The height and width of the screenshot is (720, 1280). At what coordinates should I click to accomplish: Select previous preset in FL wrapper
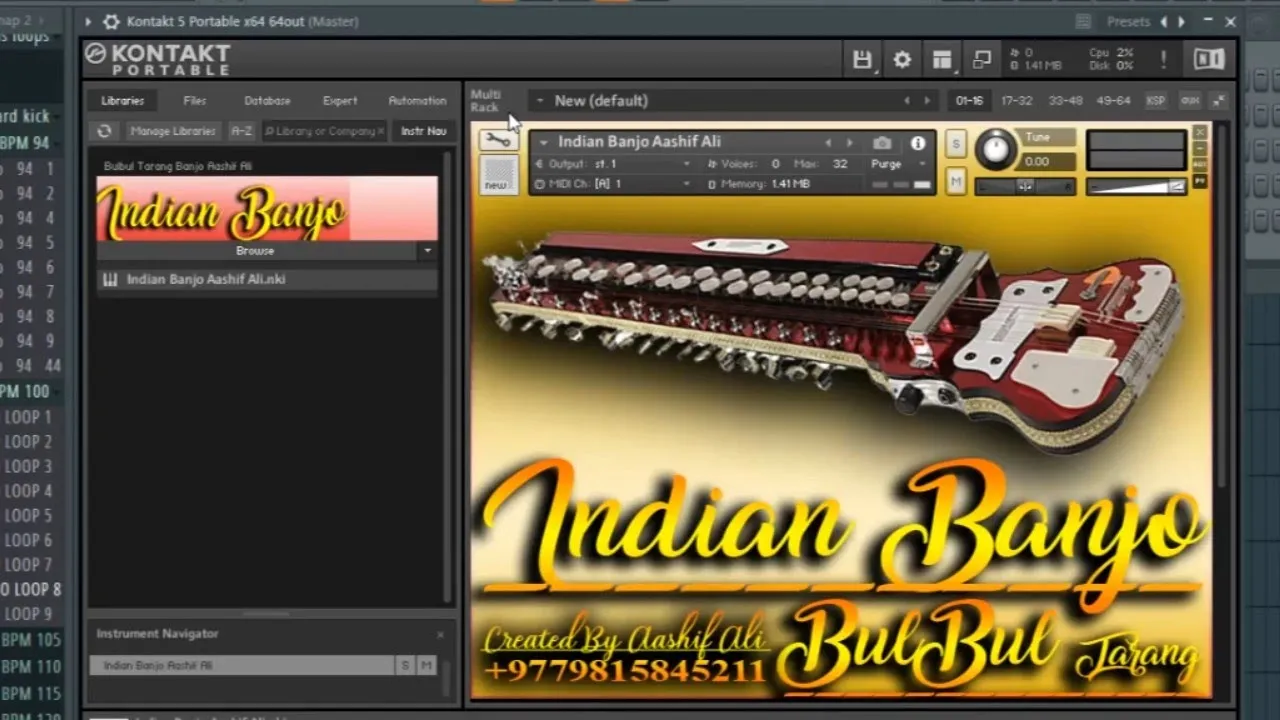(1163, 21)
